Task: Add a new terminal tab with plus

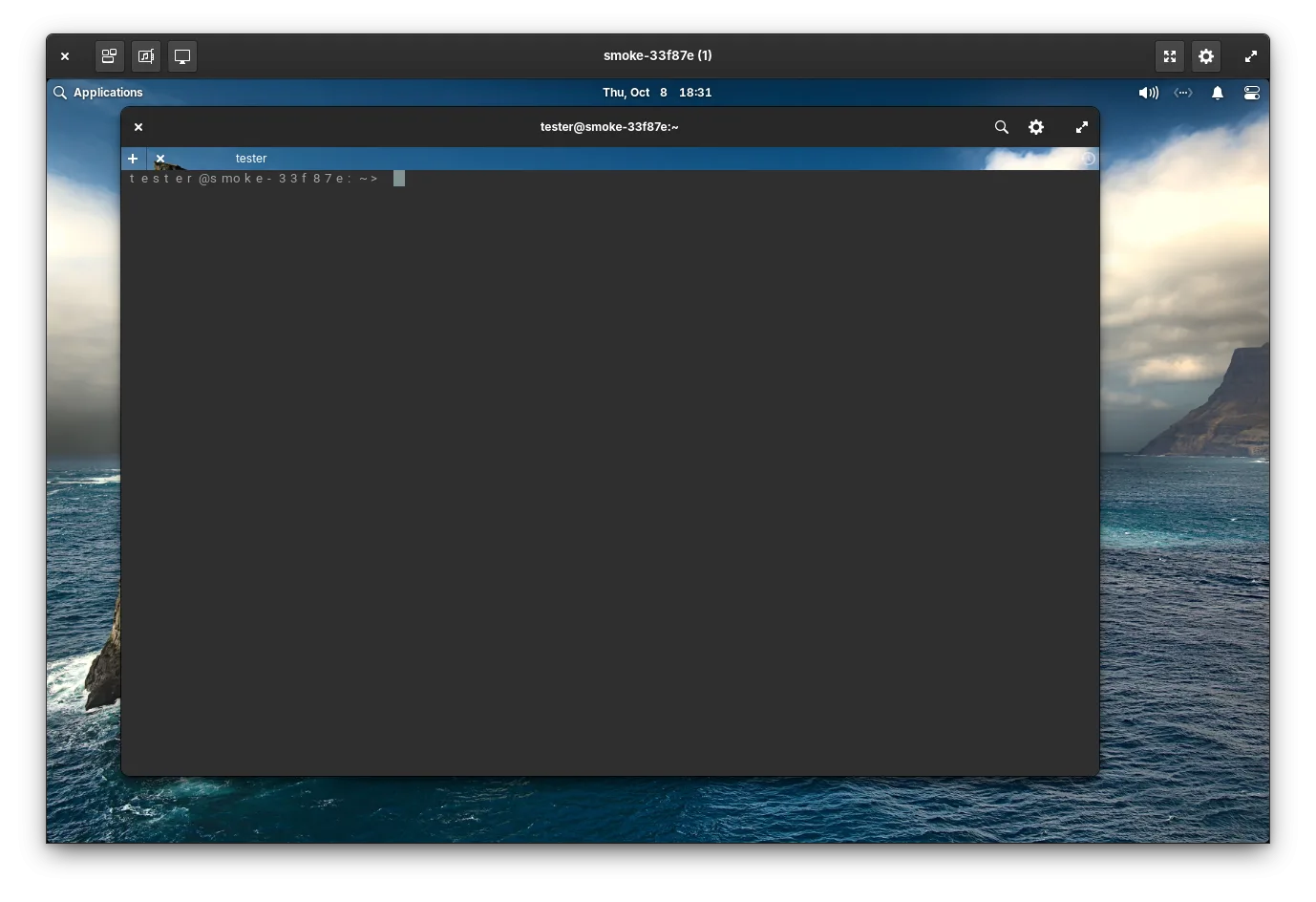Action: click(x=133, y=159)
